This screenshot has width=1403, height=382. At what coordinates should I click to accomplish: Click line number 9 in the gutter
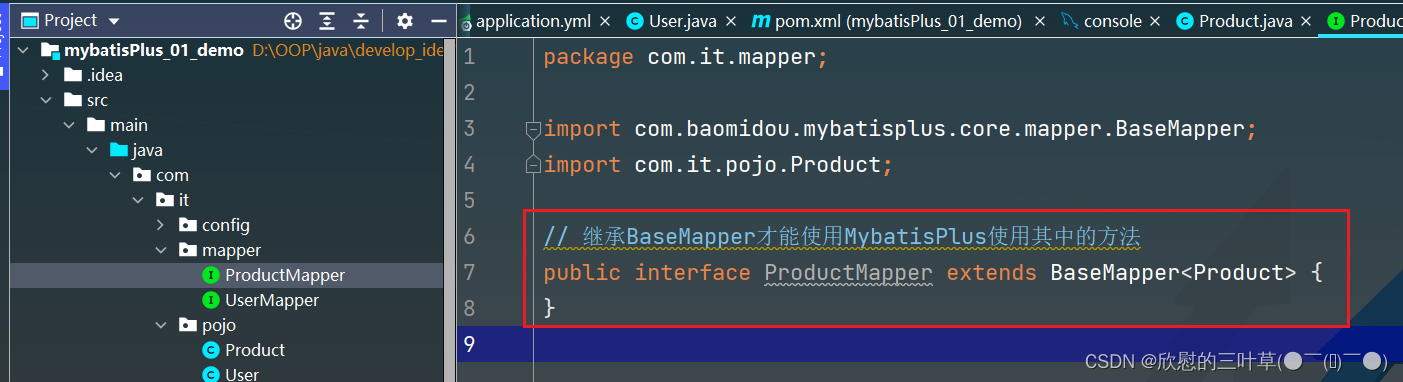coord(469,344)
